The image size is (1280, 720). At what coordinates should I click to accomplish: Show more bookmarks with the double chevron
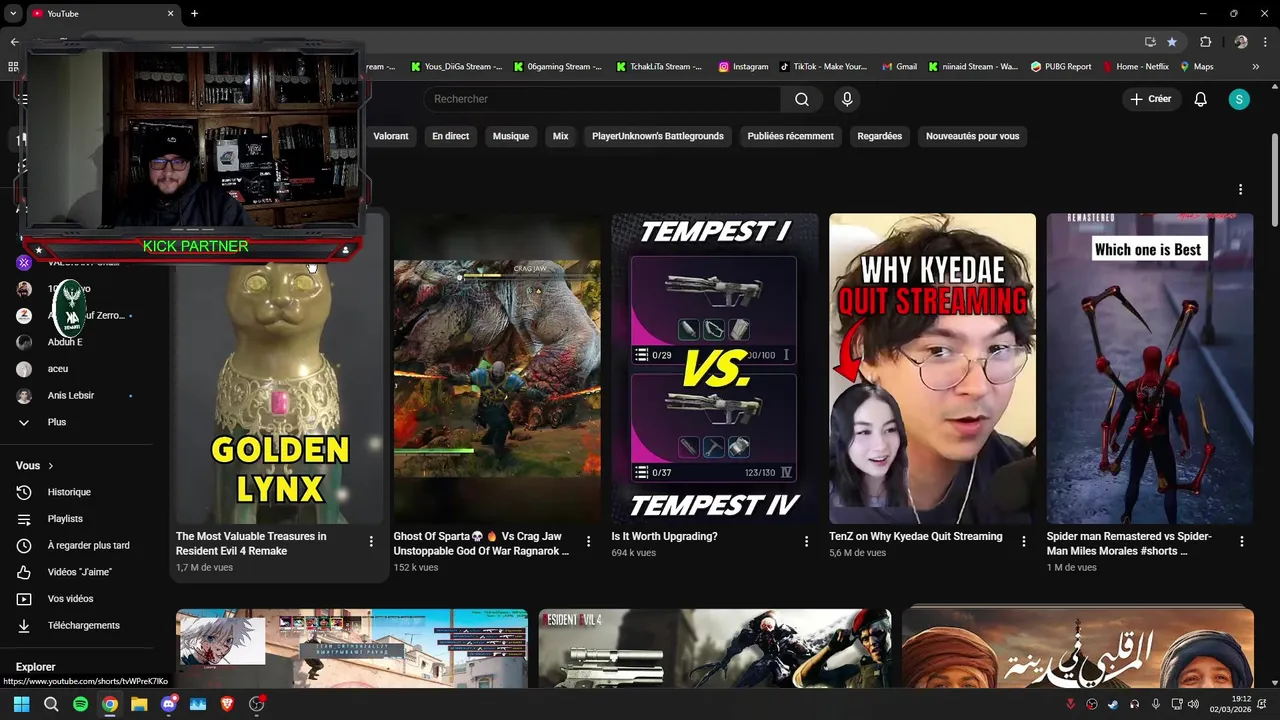point(1256,67)
